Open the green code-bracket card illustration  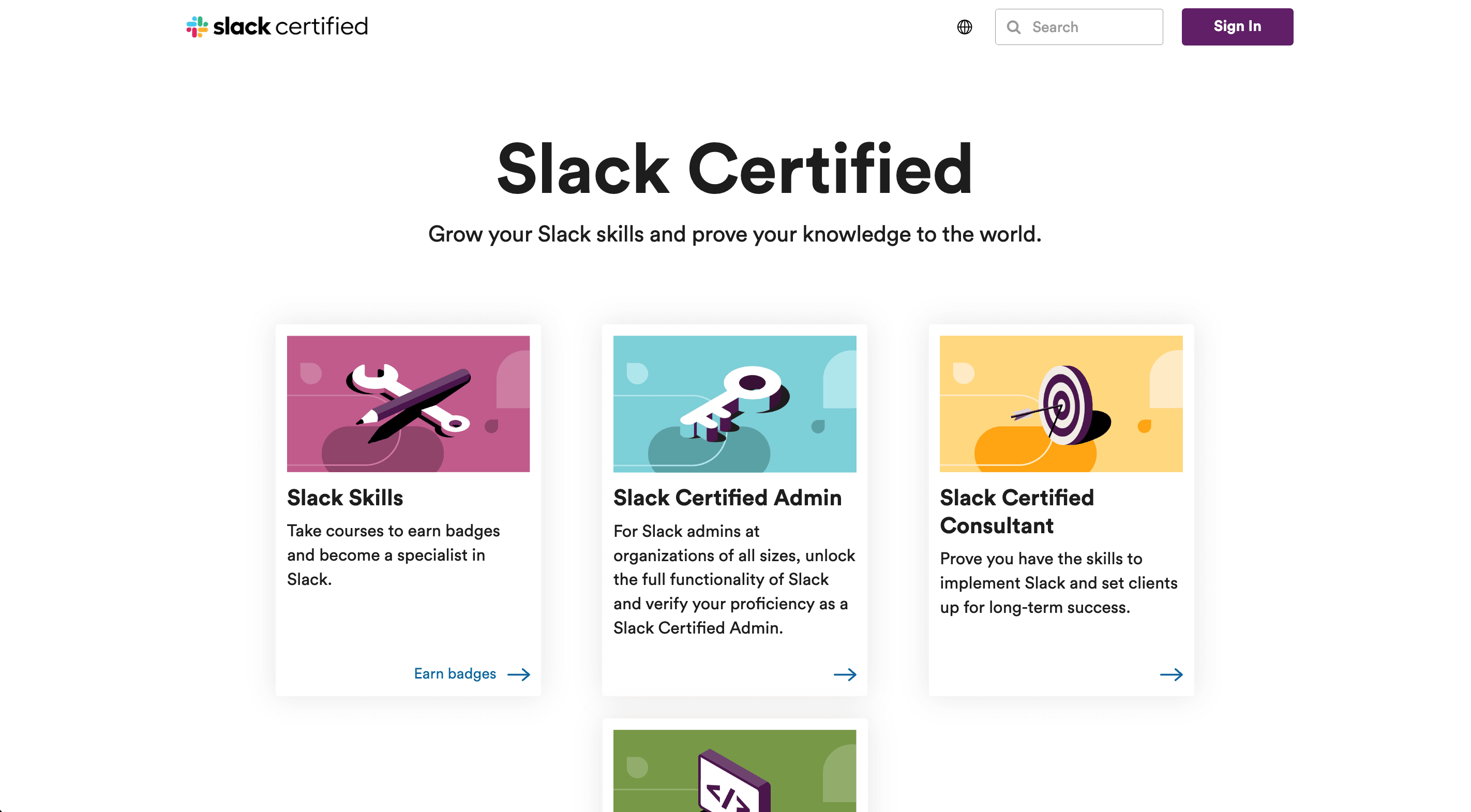[734, 771]
